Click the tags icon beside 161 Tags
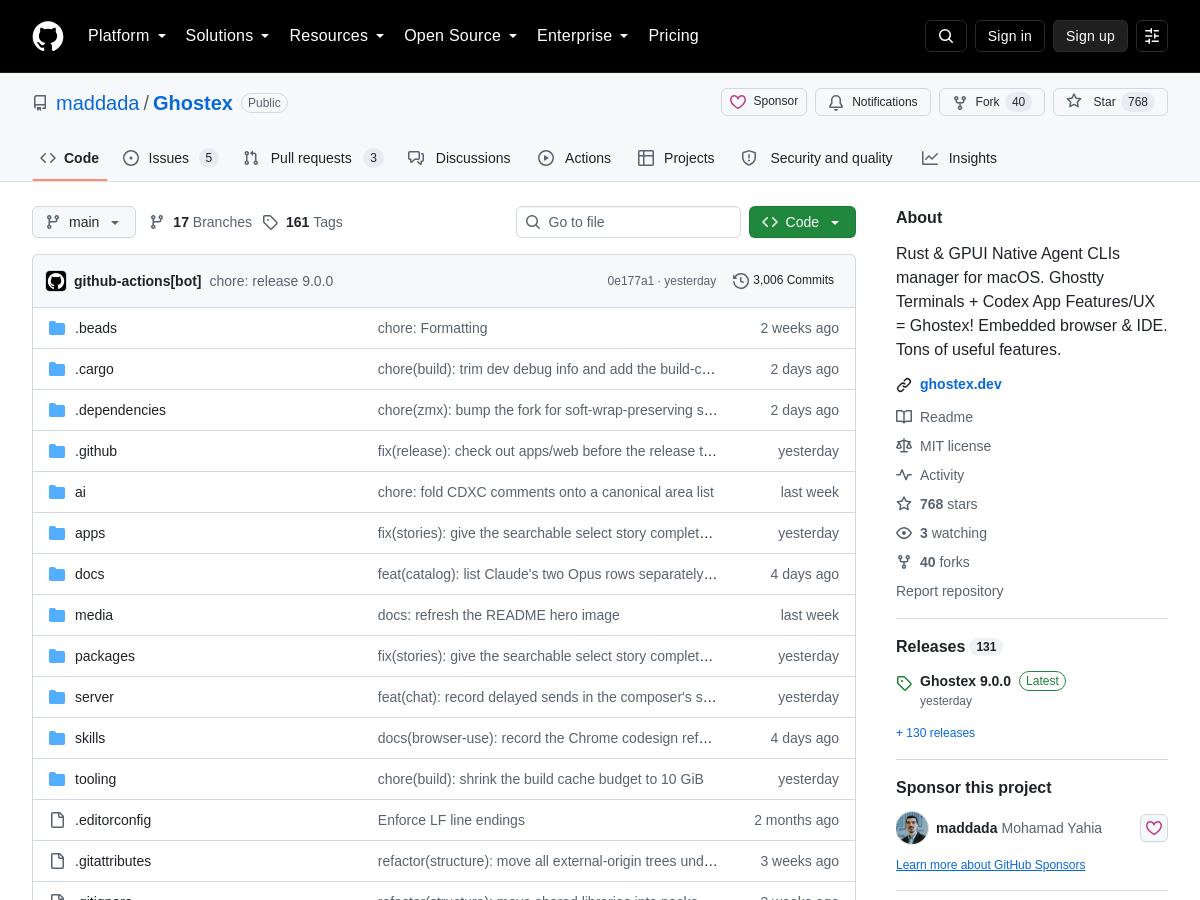This screenshot has height=900, width=1200. pos(270,222)
